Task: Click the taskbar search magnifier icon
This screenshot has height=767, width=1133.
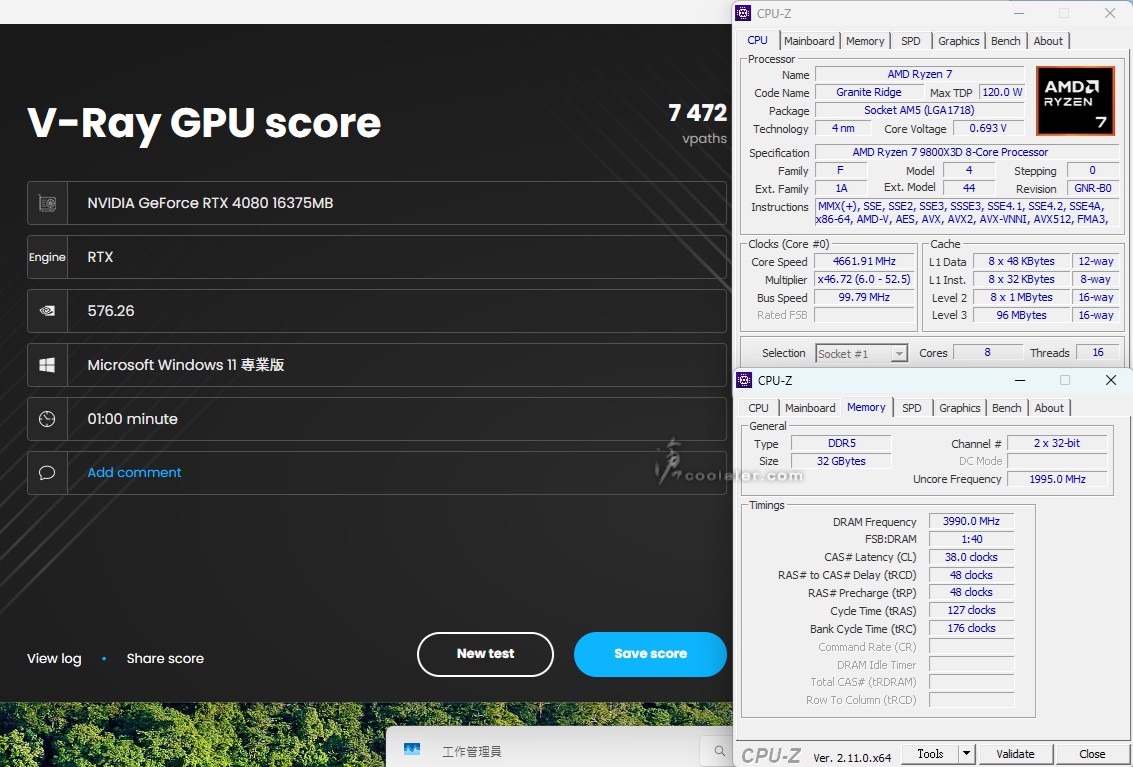Action: point(719,750)
